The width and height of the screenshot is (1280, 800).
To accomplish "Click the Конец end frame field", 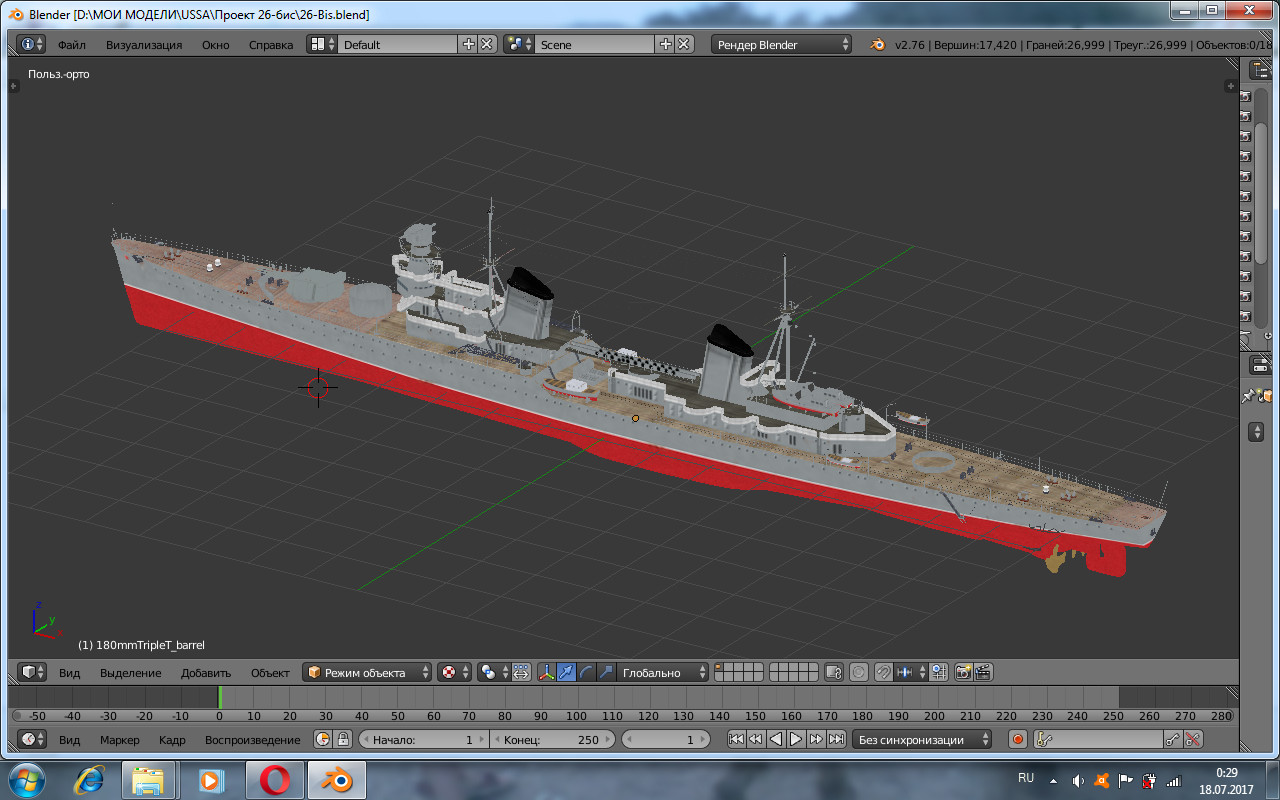I will 552,740.
